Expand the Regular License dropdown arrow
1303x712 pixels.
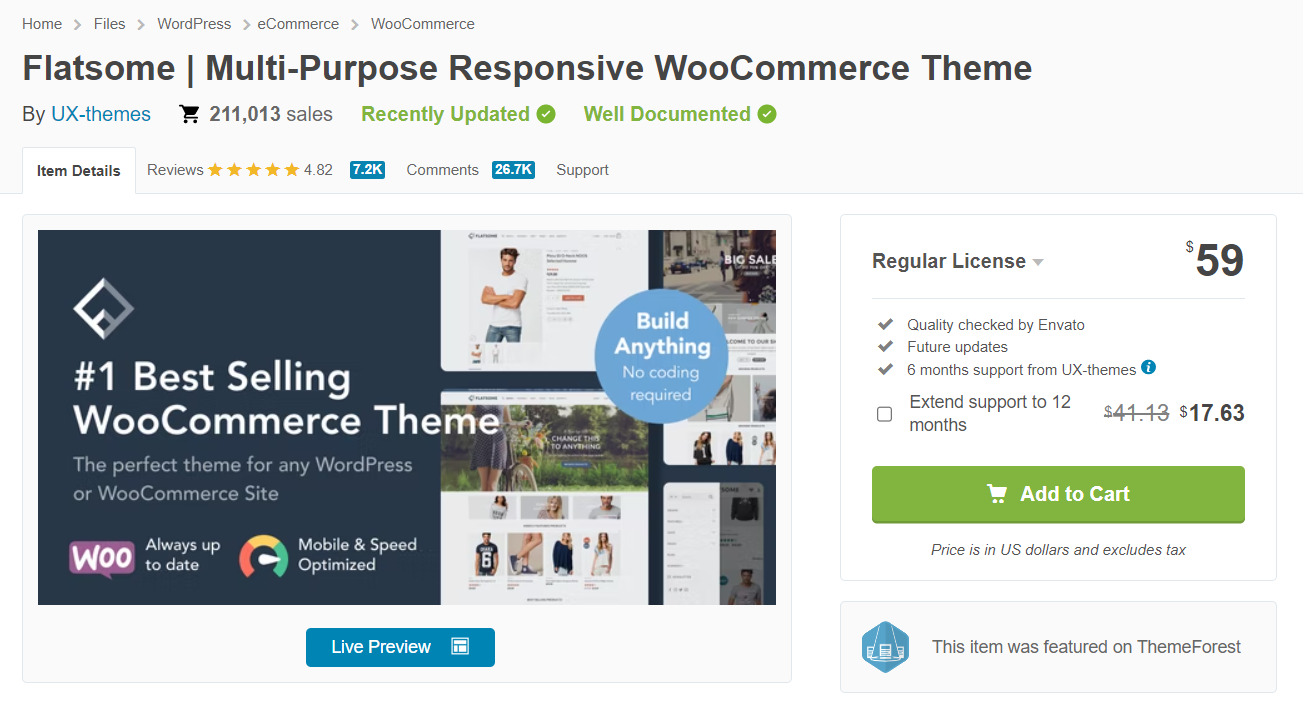click(1038, 262)
